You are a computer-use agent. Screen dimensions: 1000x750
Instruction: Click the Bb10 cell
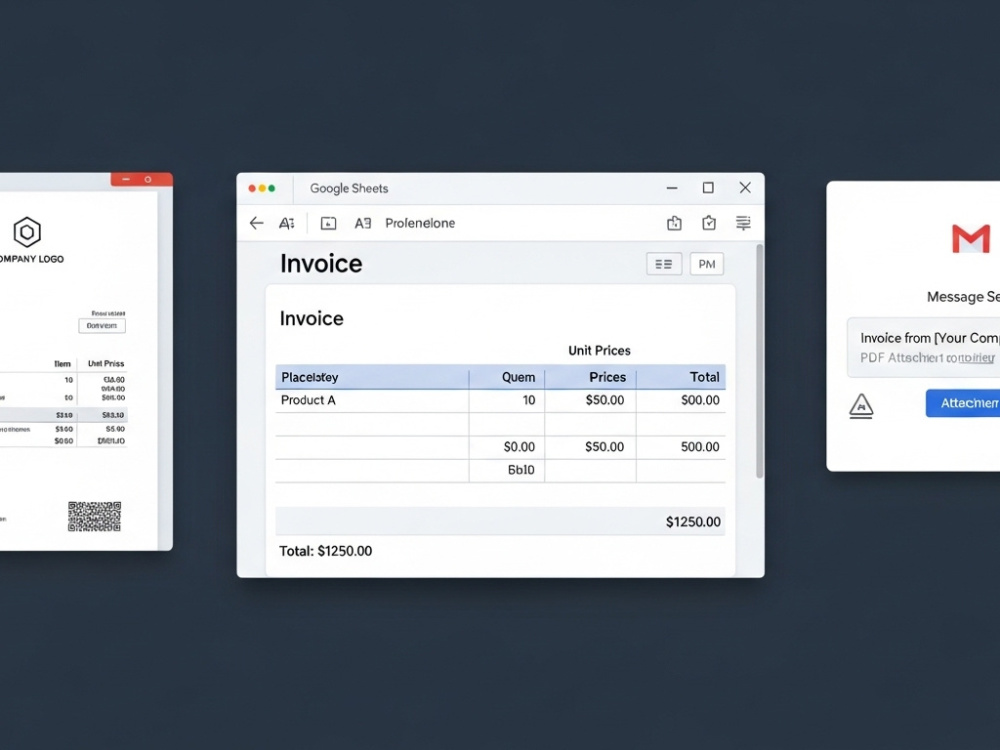pos(507,471)
